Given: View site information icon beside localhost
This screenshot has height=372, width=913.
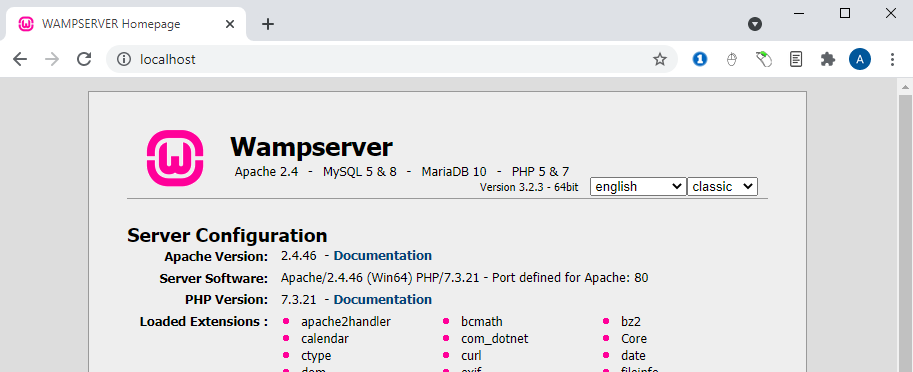Looking at the screenshot, I should (124, 59).
